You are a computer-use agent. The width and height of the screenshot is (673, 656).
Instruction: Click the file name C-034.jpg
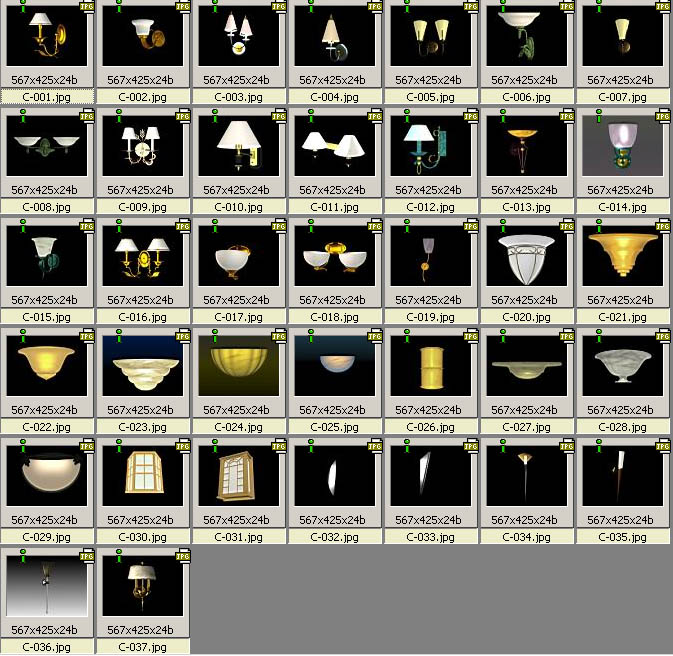pyautogui.click(x=526, y=537)
